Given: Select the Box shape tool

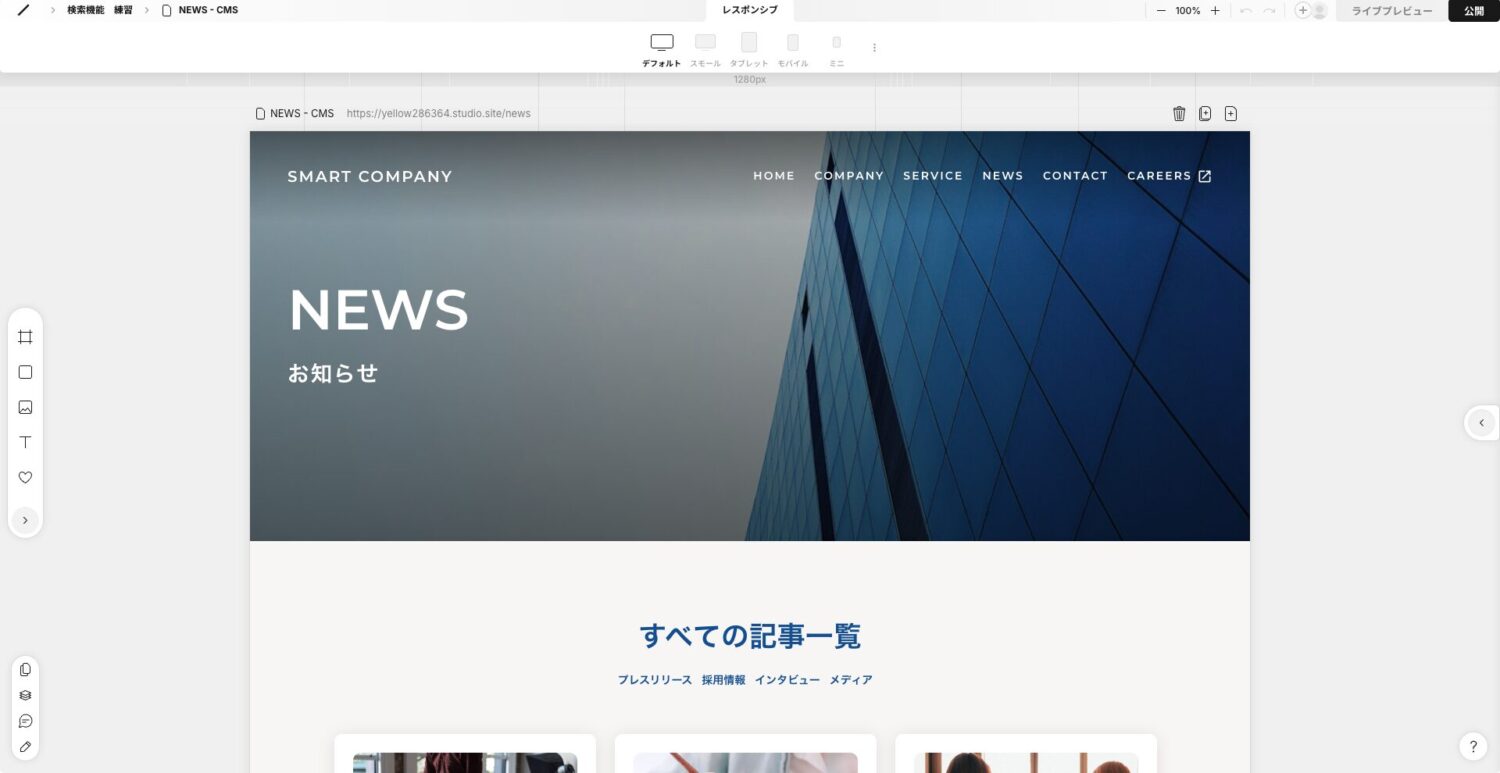Looking at the screenshot, I should (x=25, y=372).
